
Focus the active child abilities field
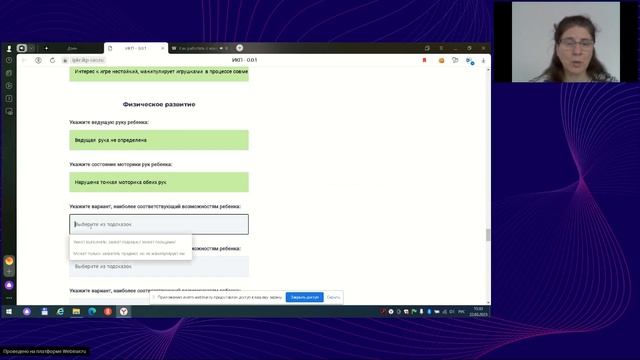(x=159, y=224)
